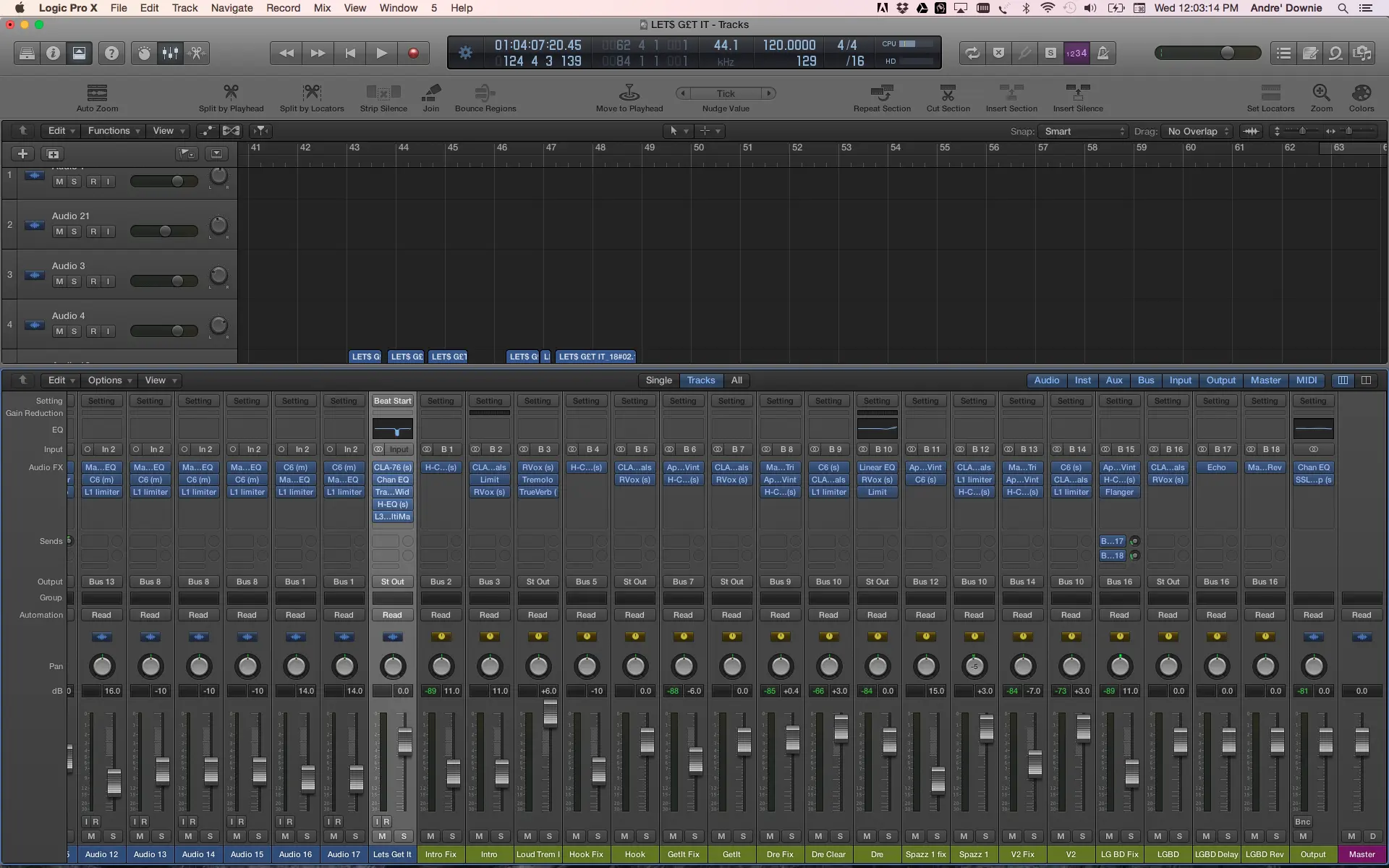
Task: Click Move to Playhead icon
Action: pos(629,98)
